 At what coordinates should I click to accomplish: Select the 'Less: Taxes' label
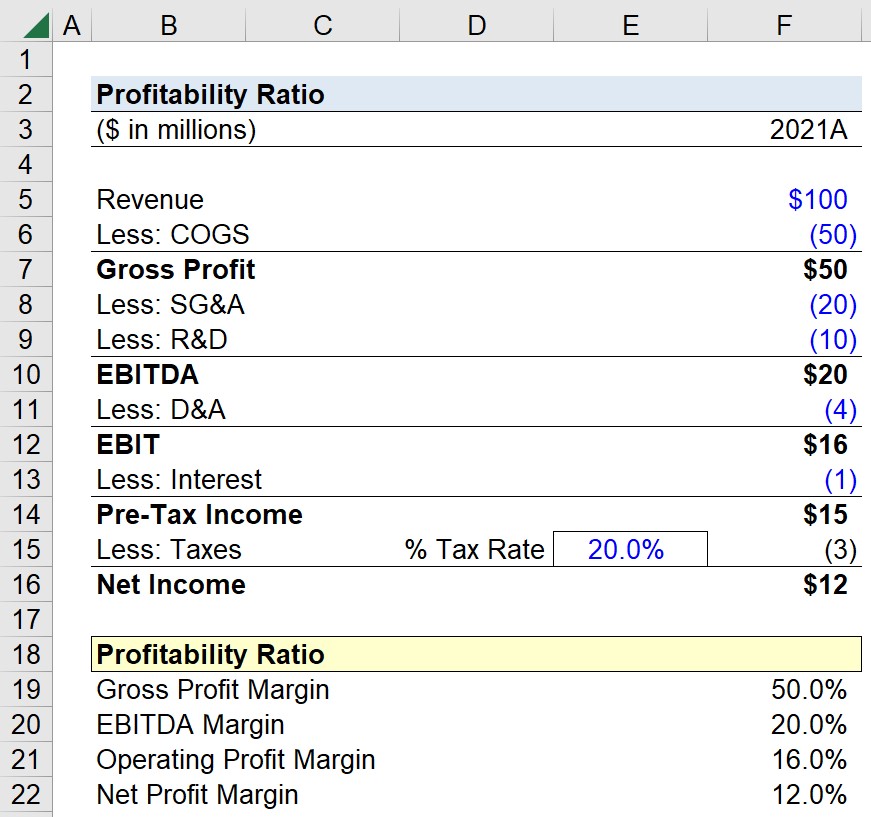coord(169,549)
